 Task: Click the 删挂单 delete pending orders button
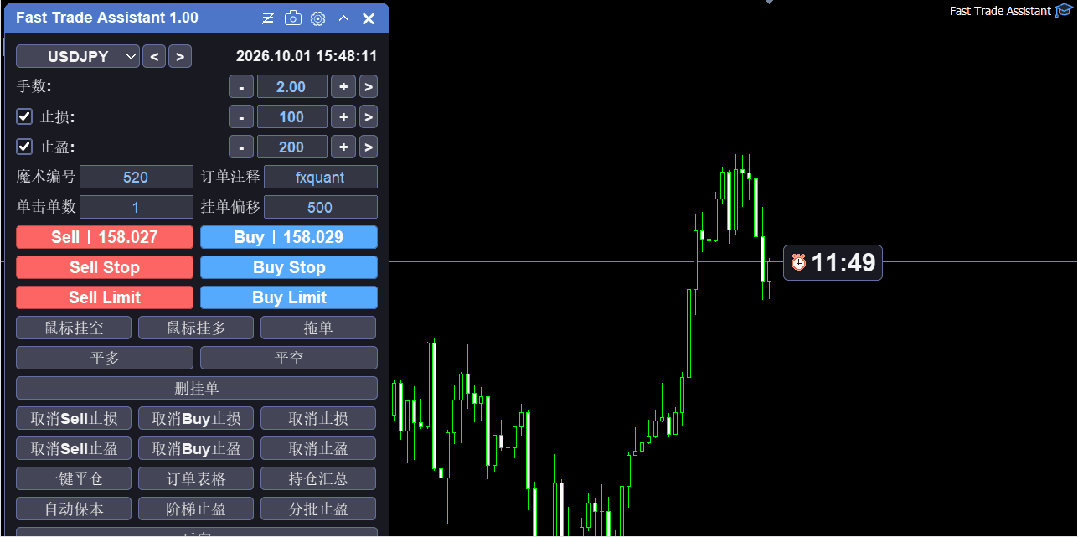click(197, 388)
